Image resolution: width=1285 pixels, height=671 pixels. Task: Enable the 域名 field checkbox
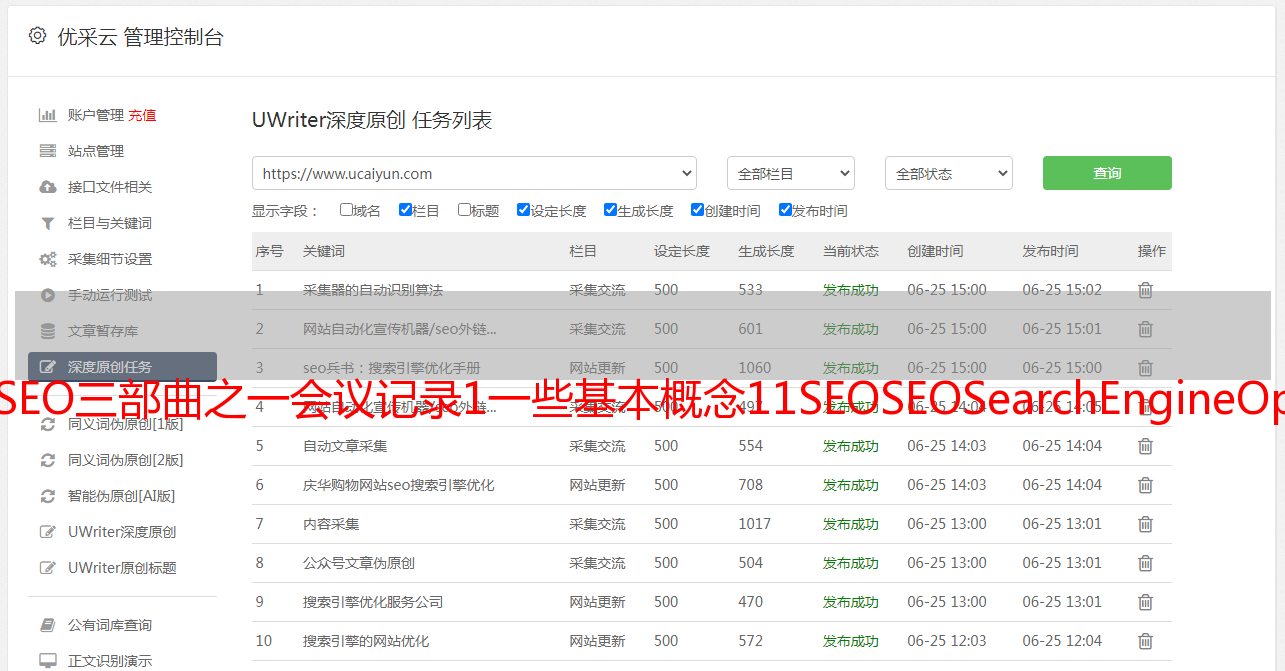346,210
